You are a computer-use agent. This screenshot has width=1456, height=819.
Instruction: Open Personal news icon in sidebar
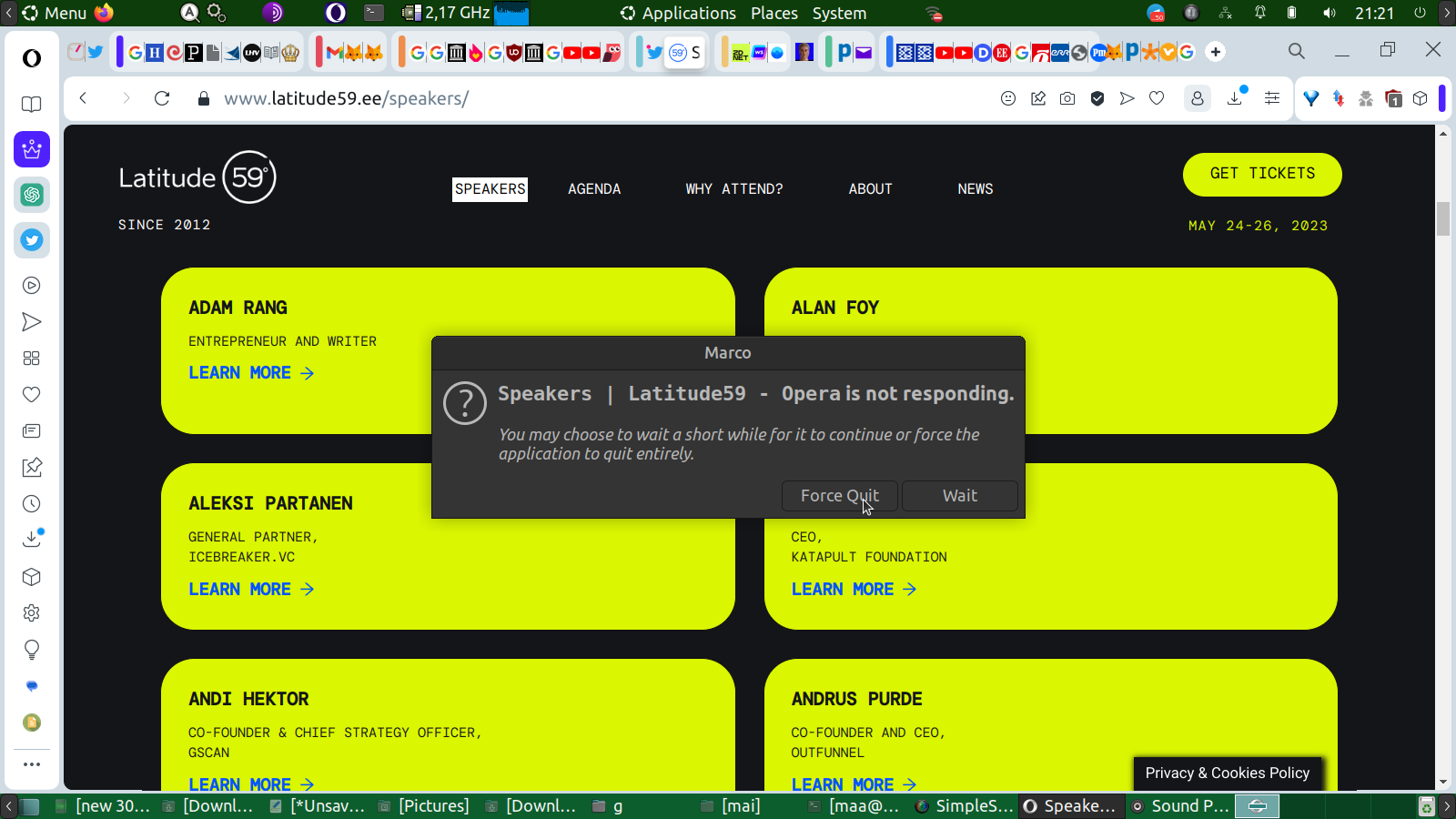(32, 431)
